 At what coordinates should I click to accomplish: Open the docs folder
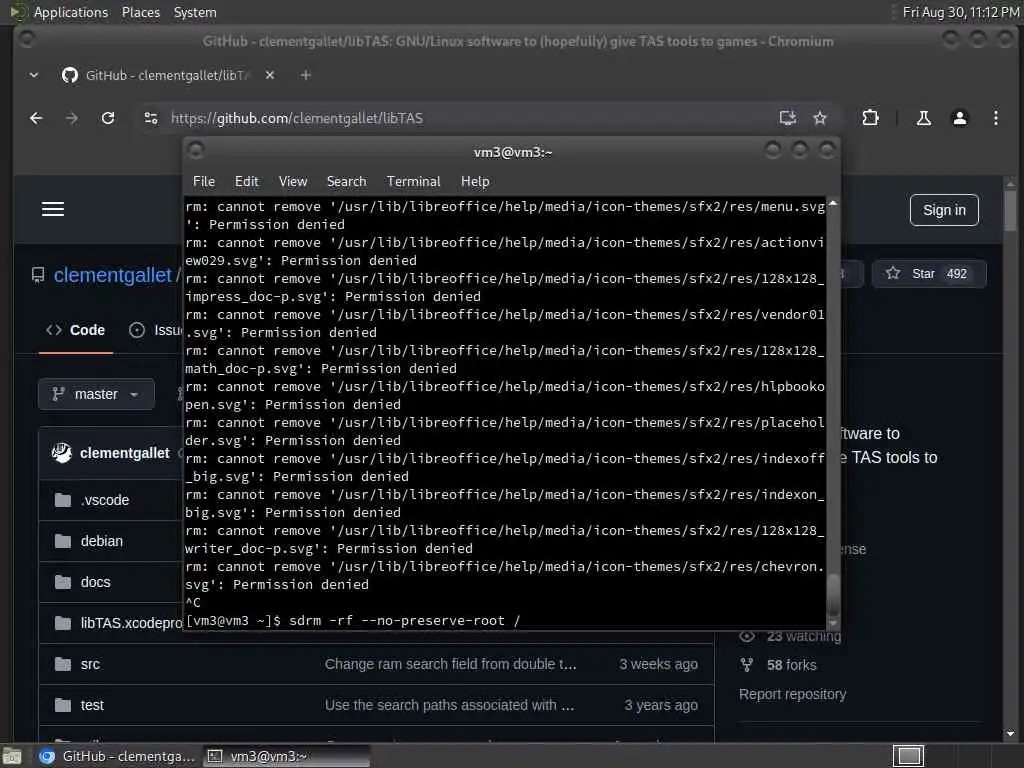95,583
